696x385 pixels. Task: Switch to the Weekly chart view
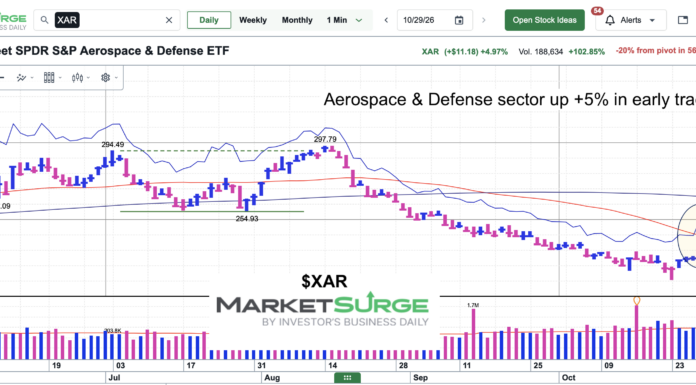[x=253, y=20]
